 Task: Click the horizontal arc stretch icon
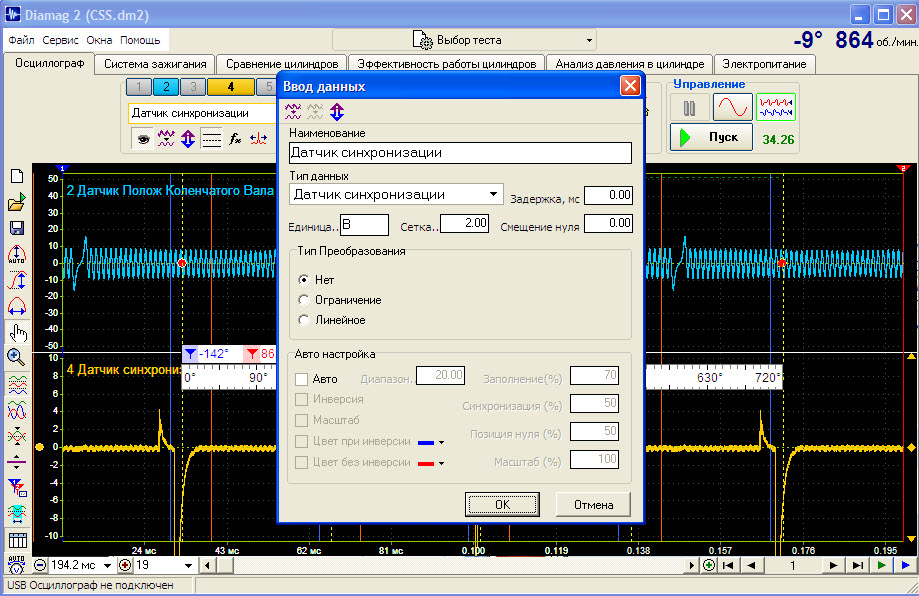[x=17, y=306]
